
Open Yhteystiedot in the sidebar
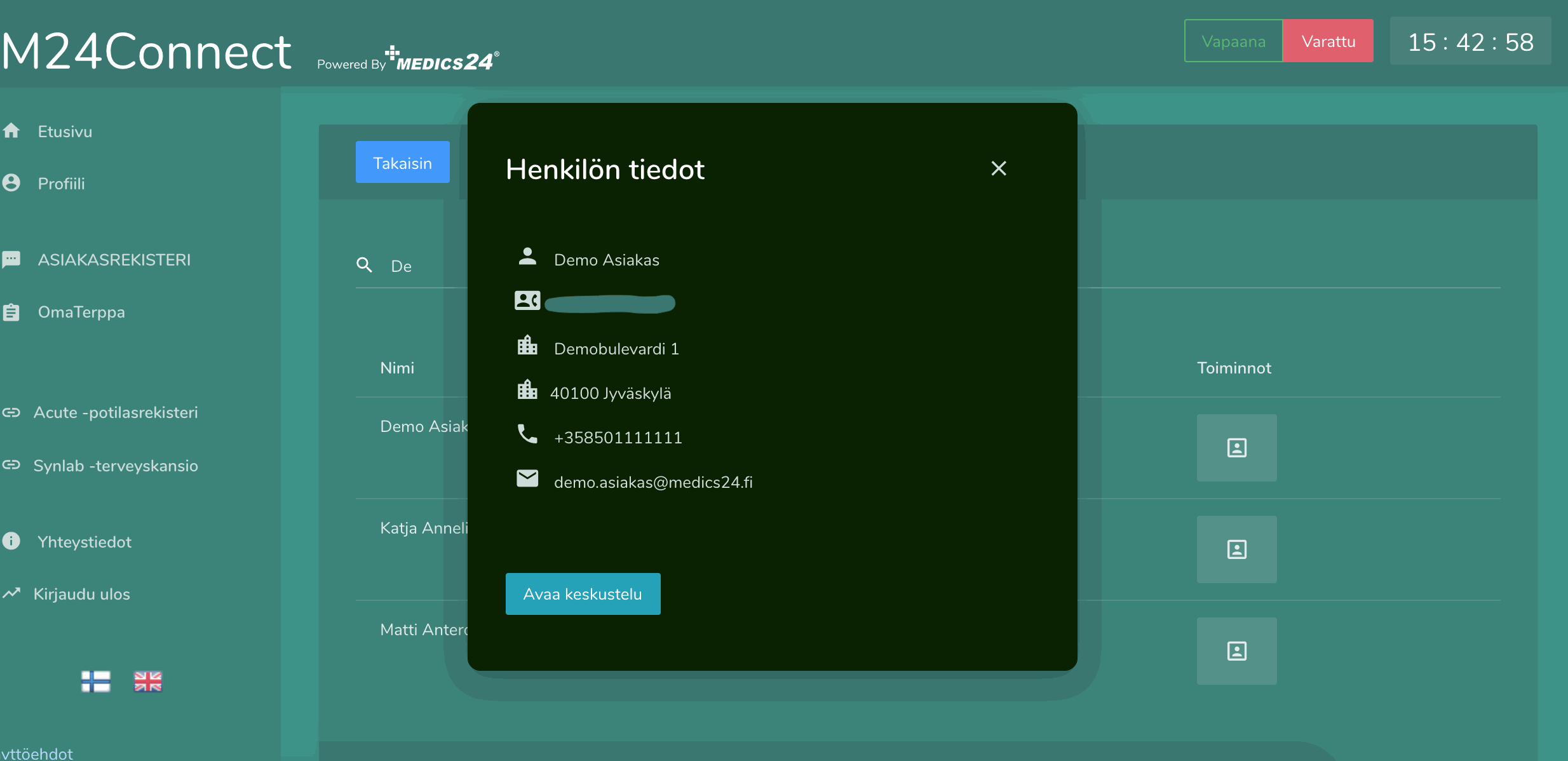click(84, 542)
